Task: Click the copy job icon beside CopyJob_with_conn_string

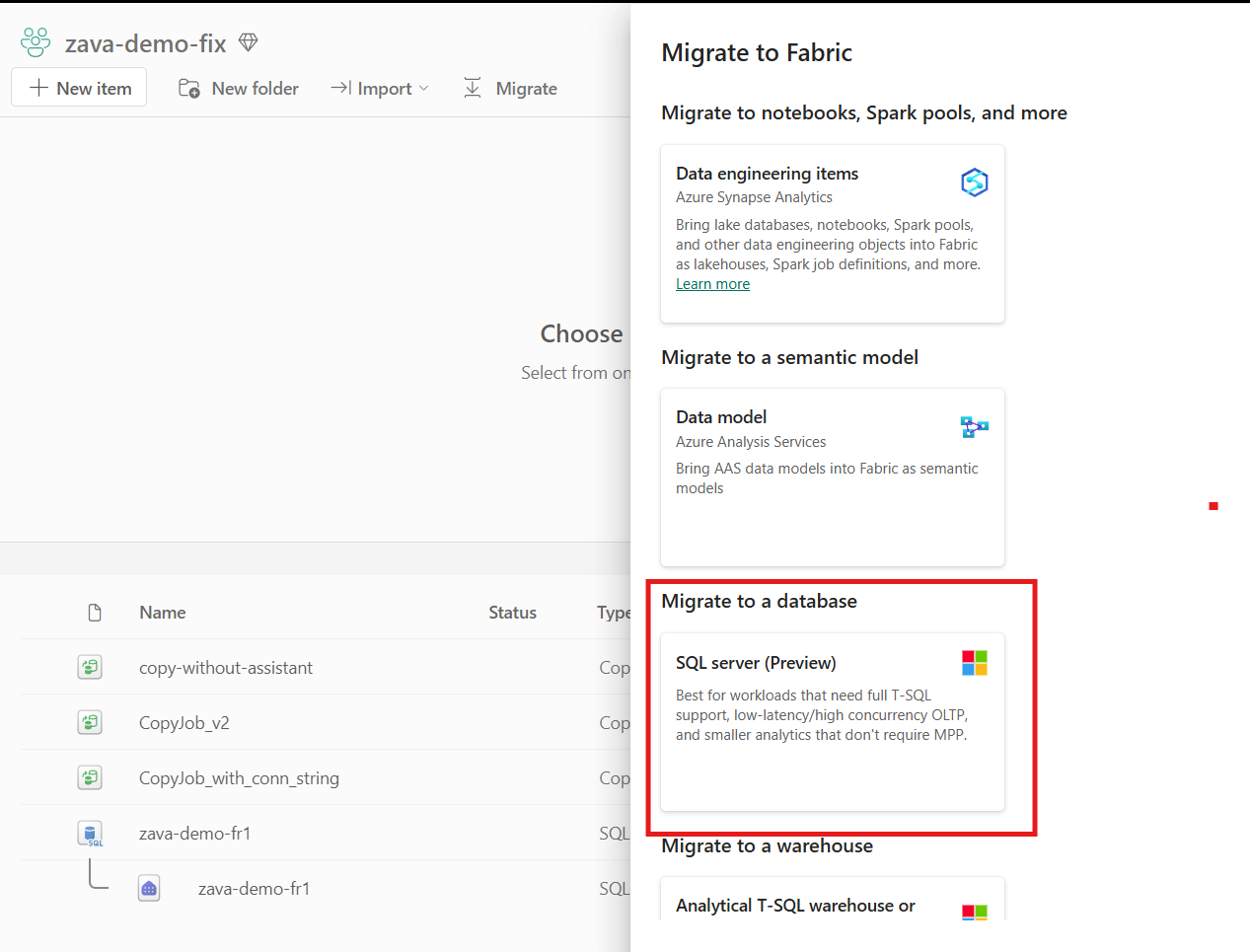Action: coord(90,777)
